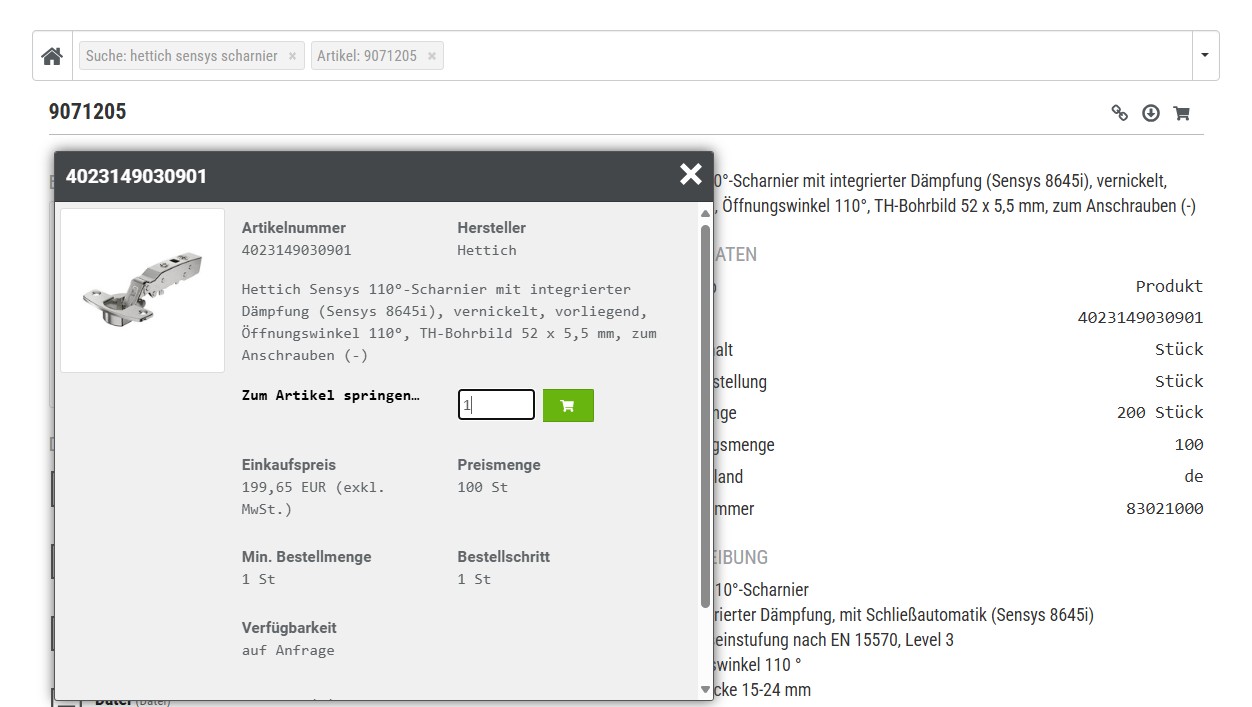
Task: Click the popup scrollbar up arrow
Action: click(x=705, y=213)
